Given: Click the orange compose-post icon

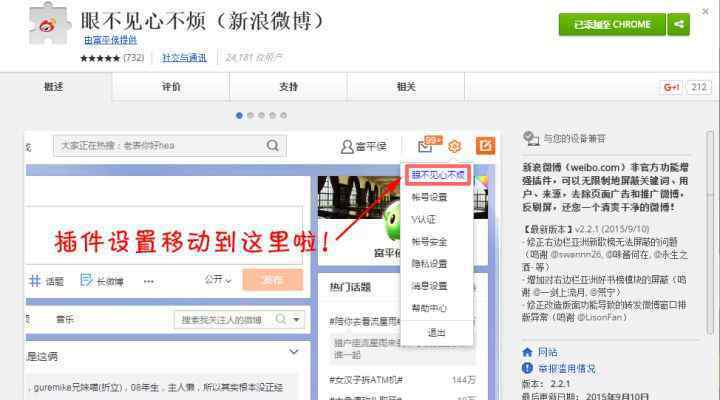Looking at the screenshot, I should [485, 146].
